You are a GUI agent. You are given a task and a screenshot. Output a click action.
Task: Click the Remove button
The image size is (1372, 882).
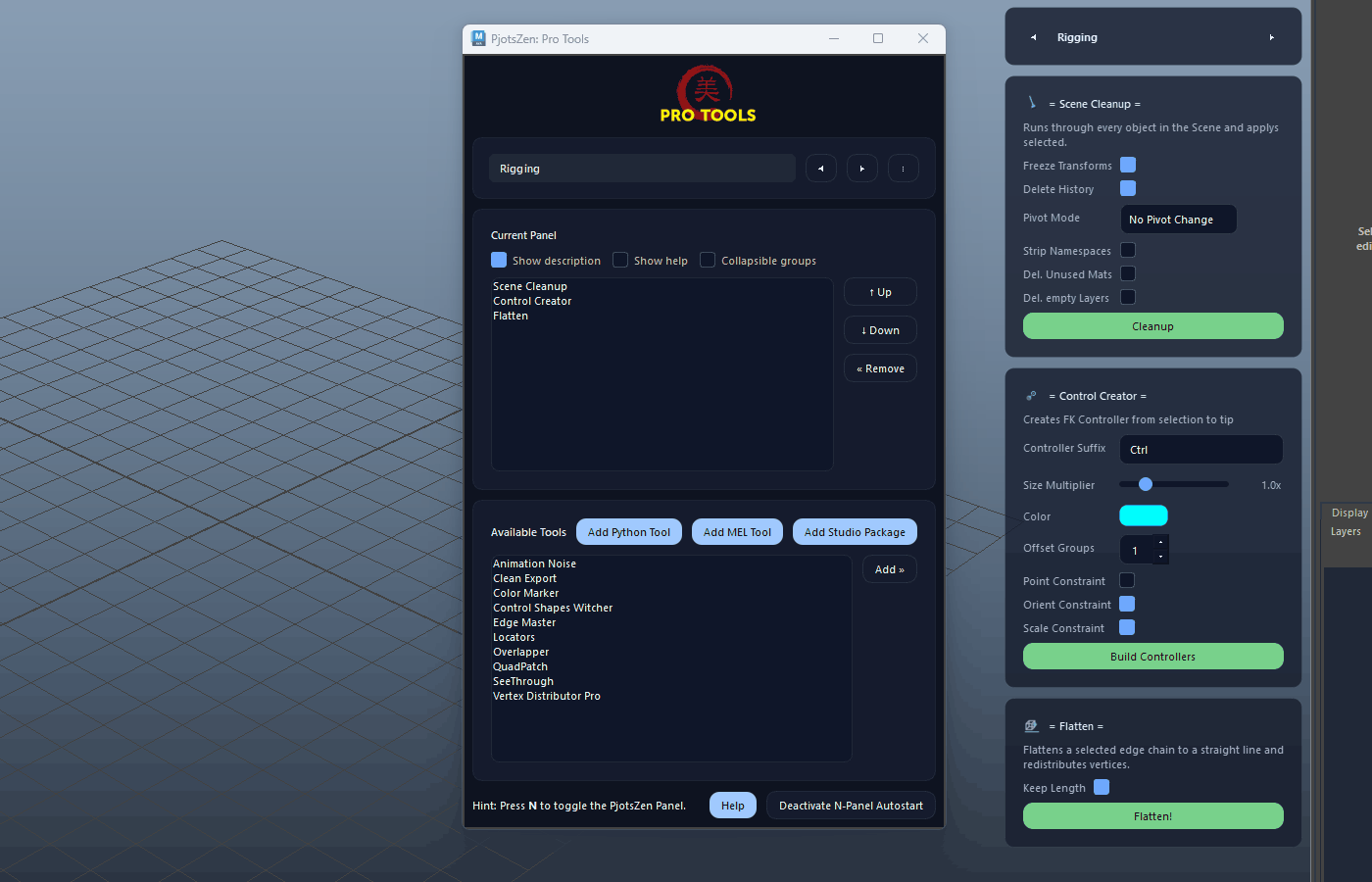(x=880, y=368)
